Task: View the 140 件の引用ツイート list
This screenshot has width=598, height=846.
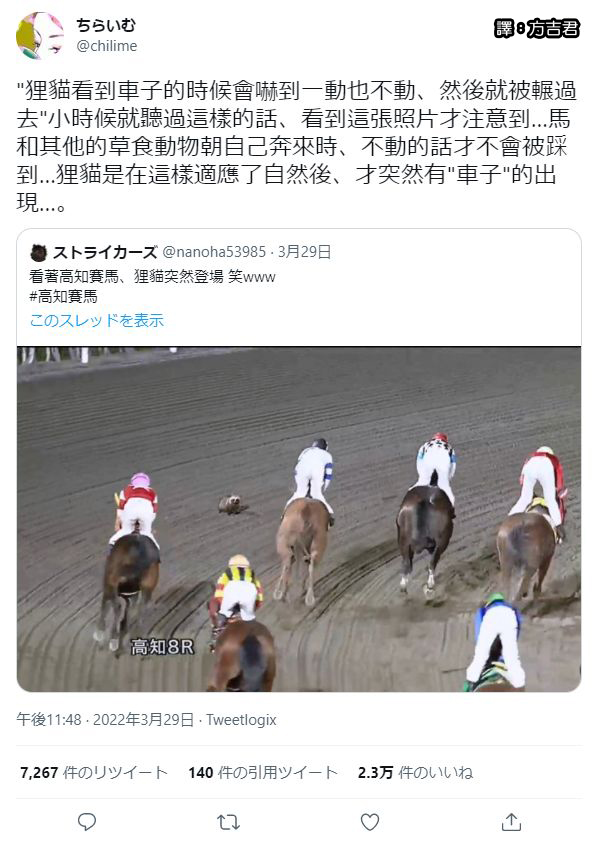Action: (263, 773)
